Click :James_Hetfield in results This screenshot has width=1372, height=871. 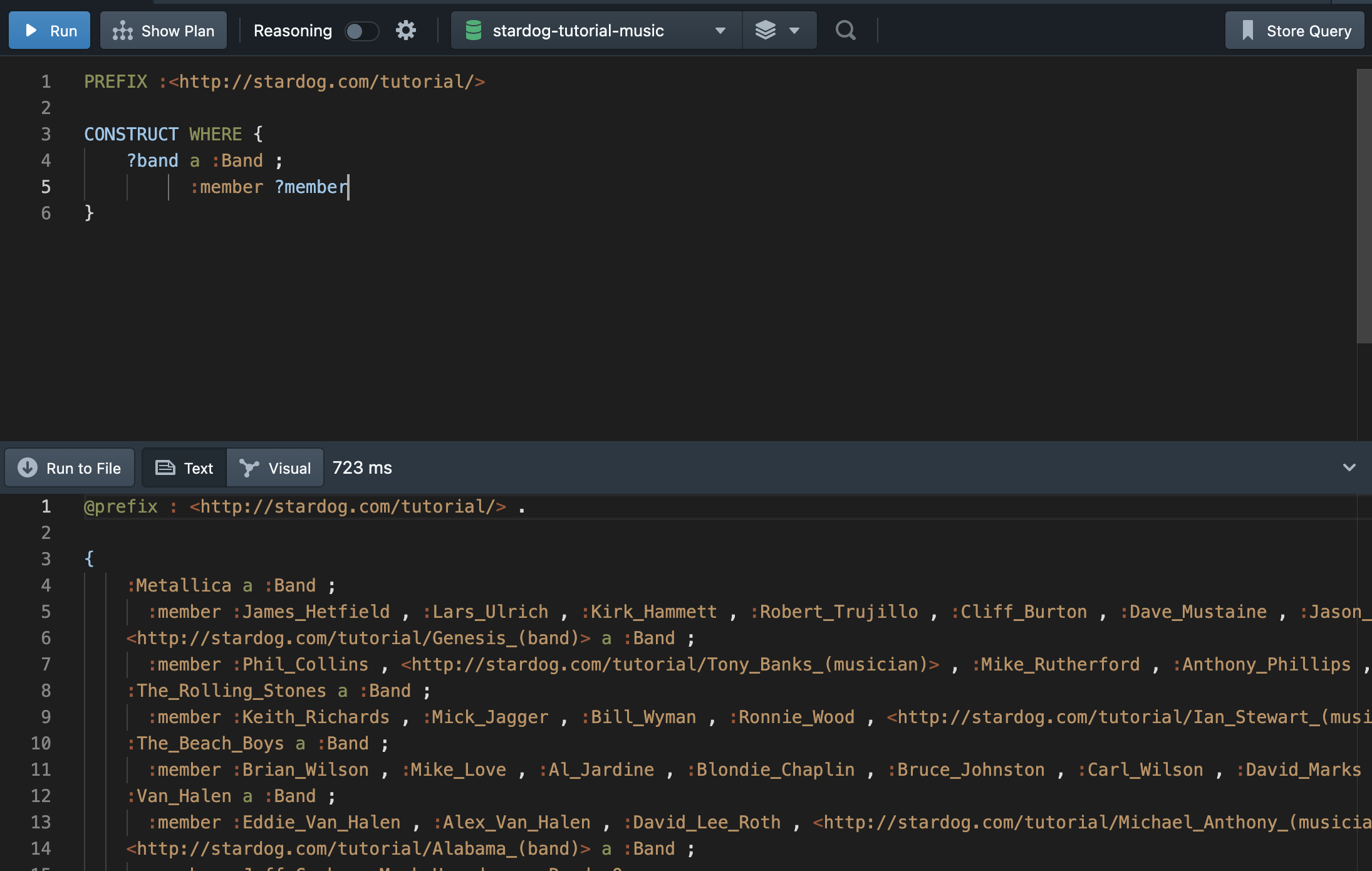tap(311, 612)
